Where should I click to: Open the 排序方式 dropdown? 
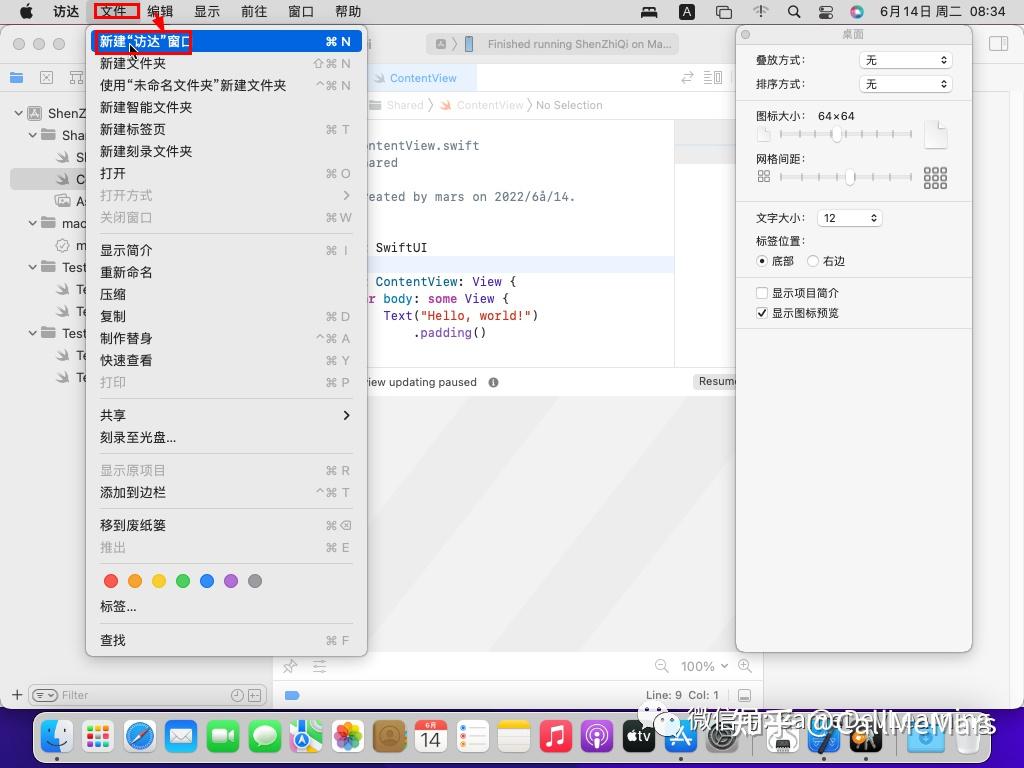[x=905, y=84]
